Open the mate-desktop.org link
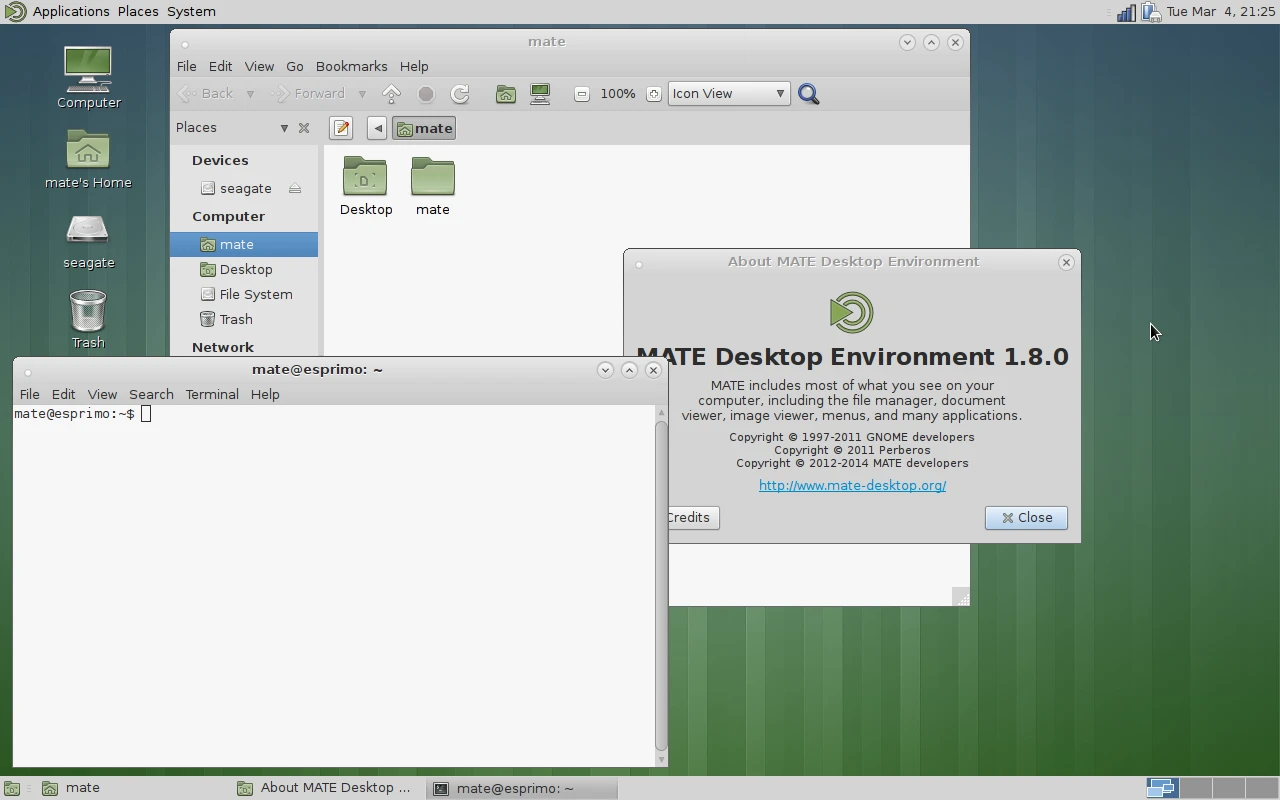 pyautogui.click(x=852, y=485)
